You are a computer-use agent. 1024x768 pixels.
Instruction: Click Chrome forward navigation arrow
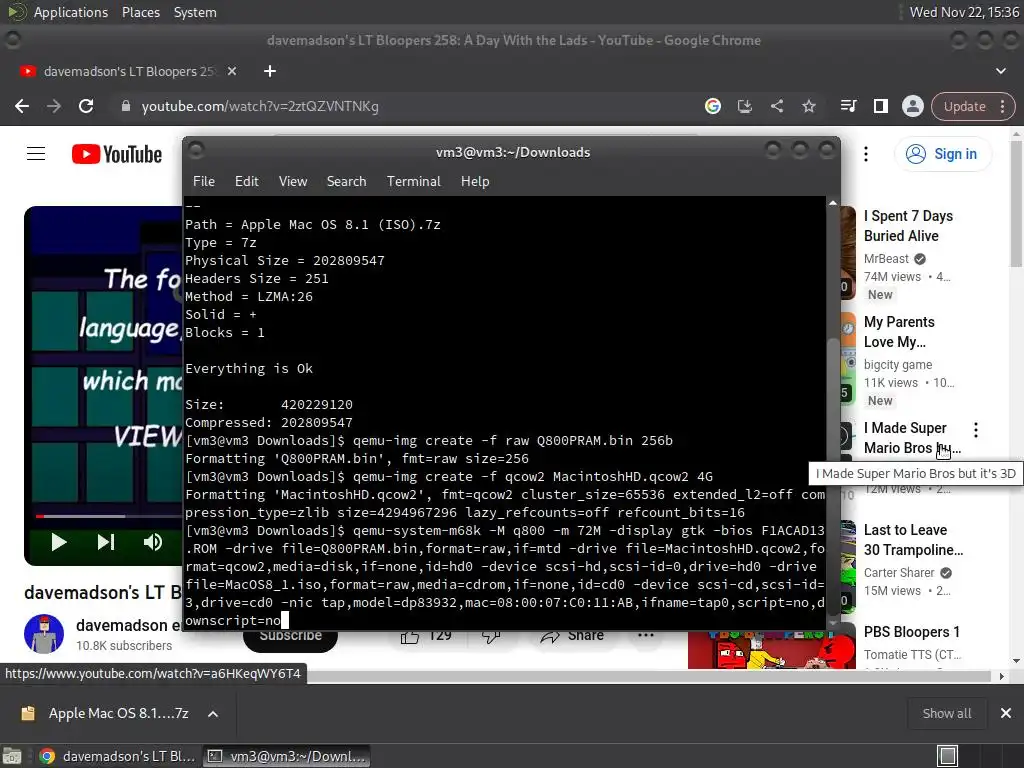click(x=54, y=106)
